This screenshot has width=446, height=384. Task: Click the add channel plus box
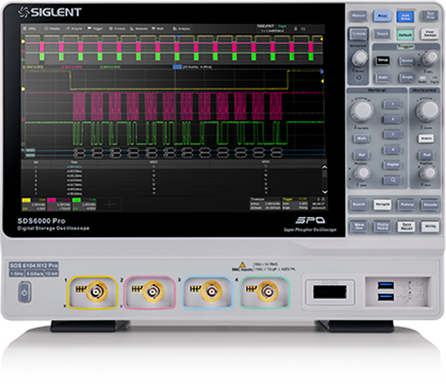click(x=110, y=204)
